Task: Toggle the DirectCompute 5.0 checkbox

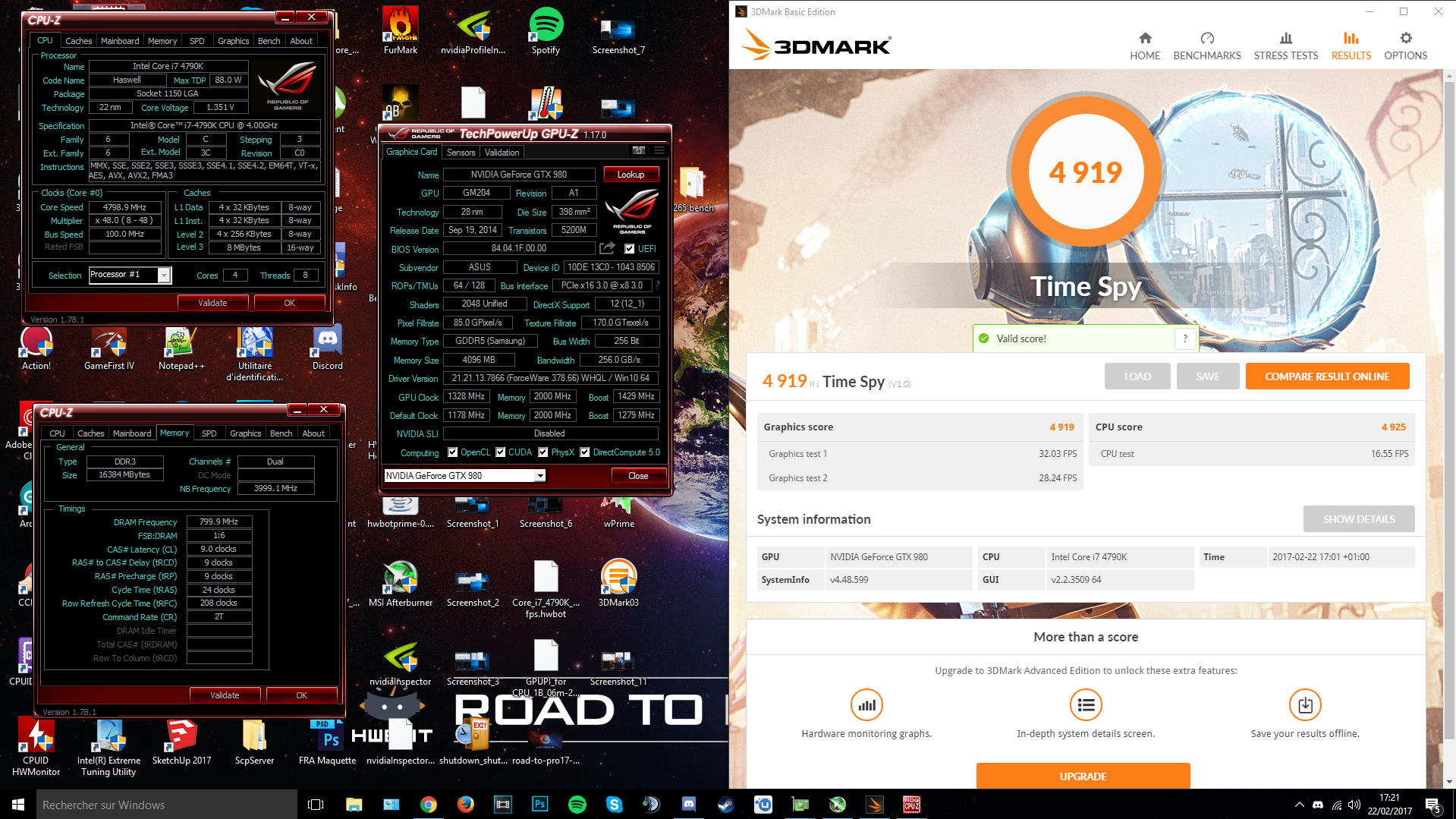Action: [x=584, y=452]
